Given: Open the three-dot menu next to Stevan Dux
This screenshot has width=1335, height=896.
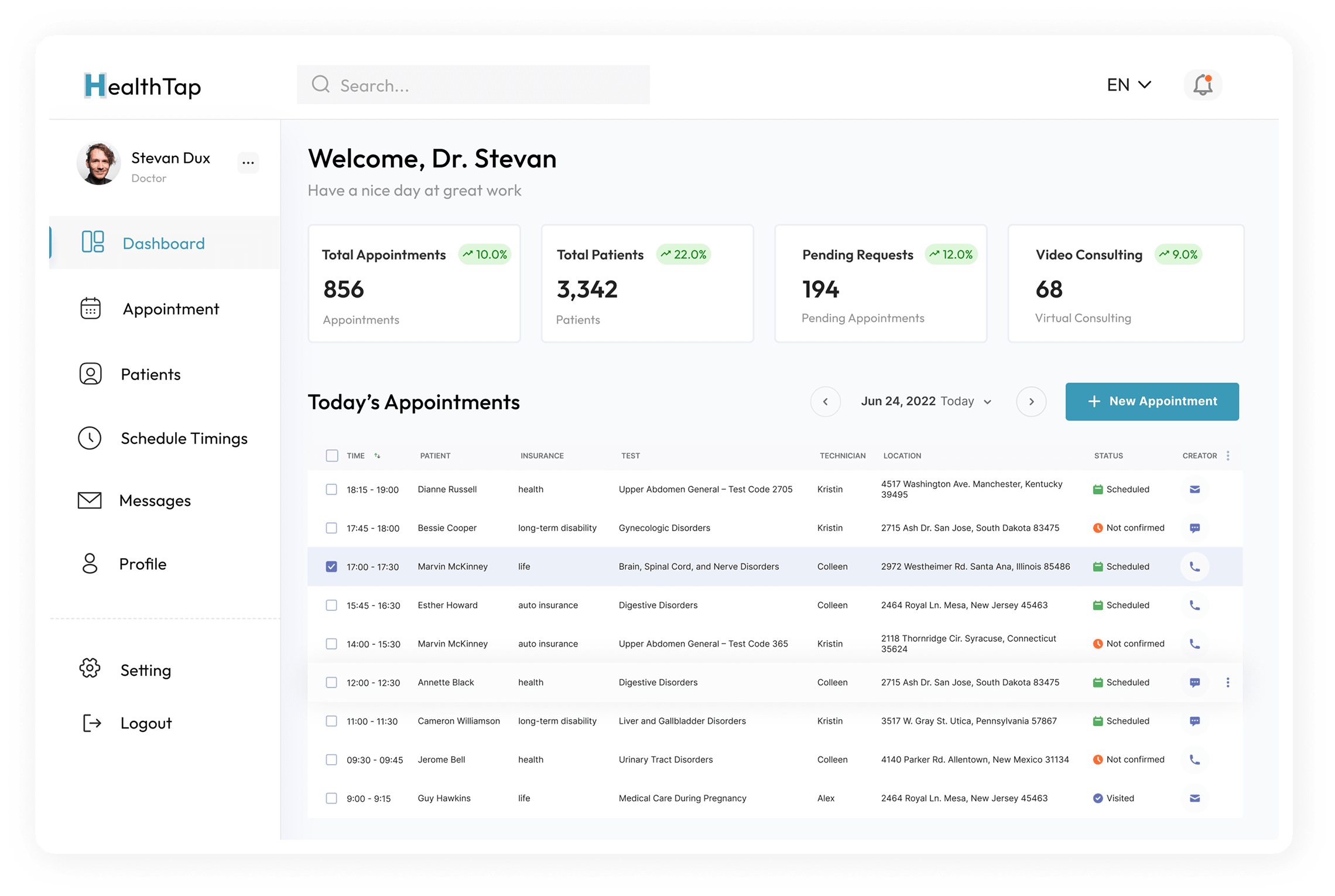Looking at the screenshot, I should (x=248, y=163).
